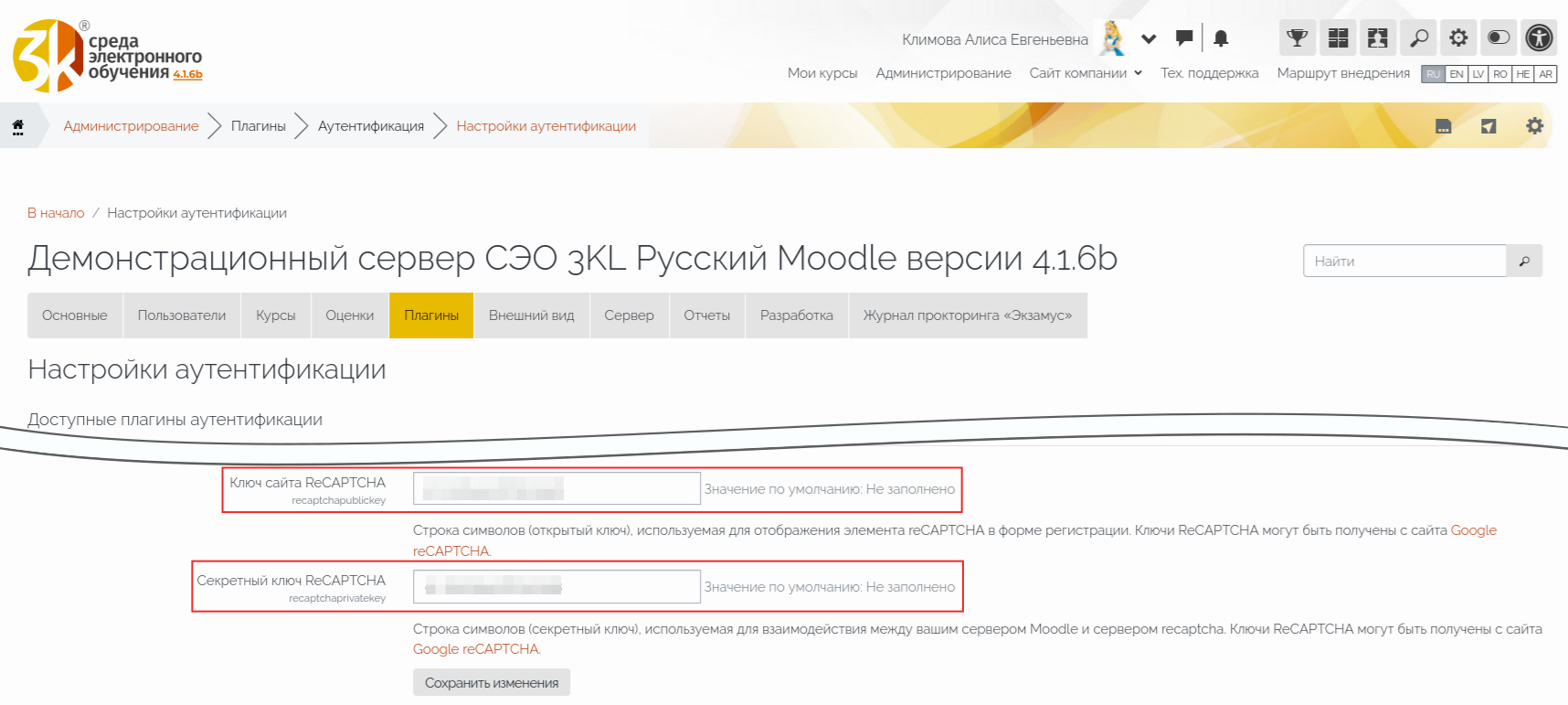This screenshot has height=705, width=1568.
Task: Click Настройки аутентификации orange breadcrumb
Action: [x=546, y=126]
